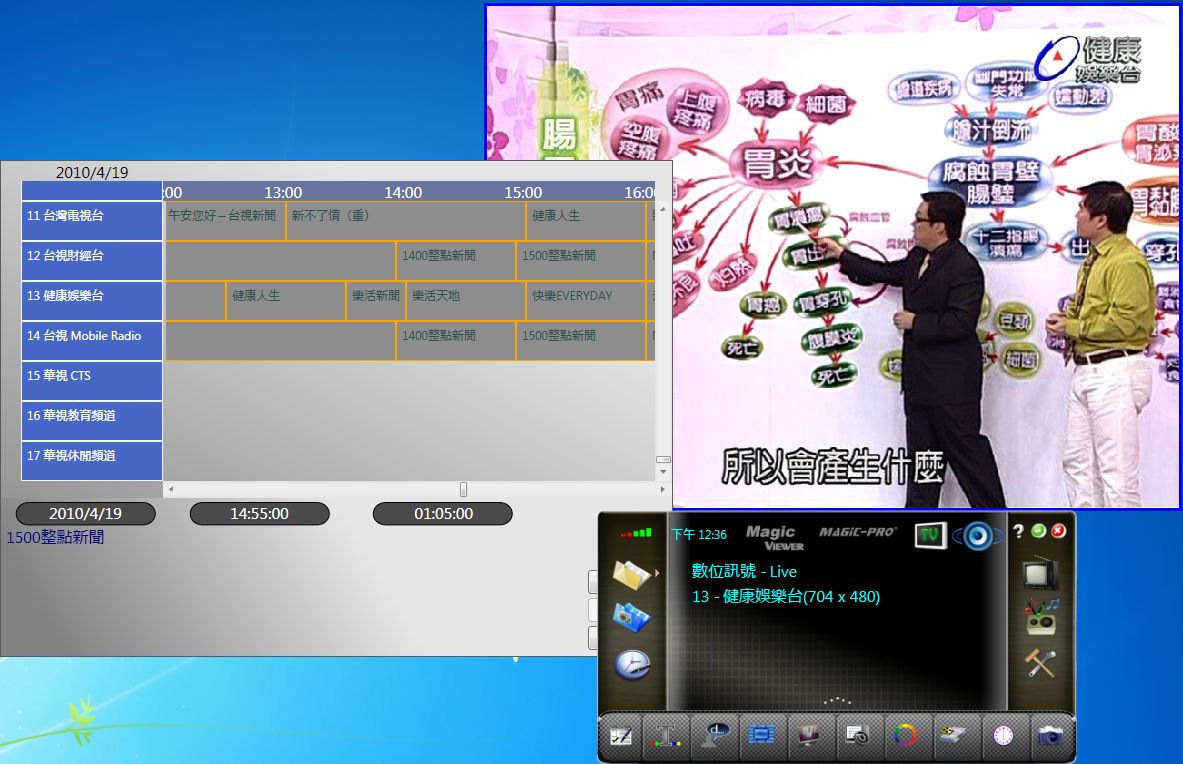
Task: Click the signal strength bars indicator
Action: click(x=636, y=533)
